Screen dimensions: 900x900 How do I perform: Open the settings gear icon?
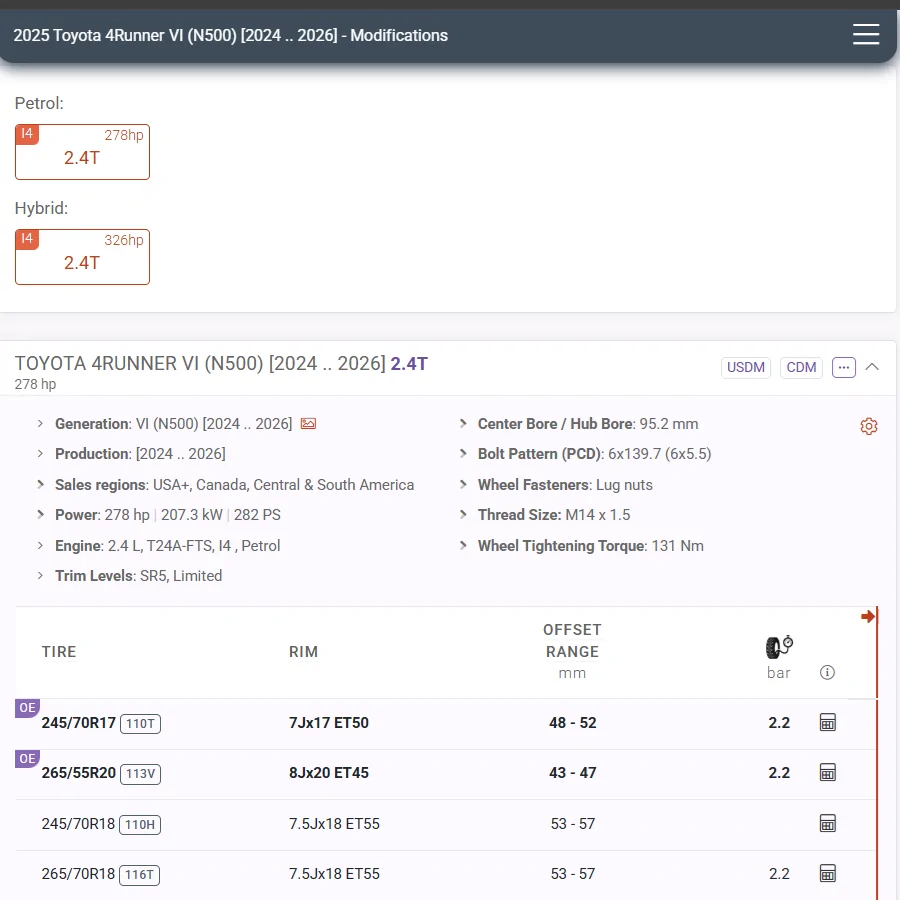click(868, 427)
